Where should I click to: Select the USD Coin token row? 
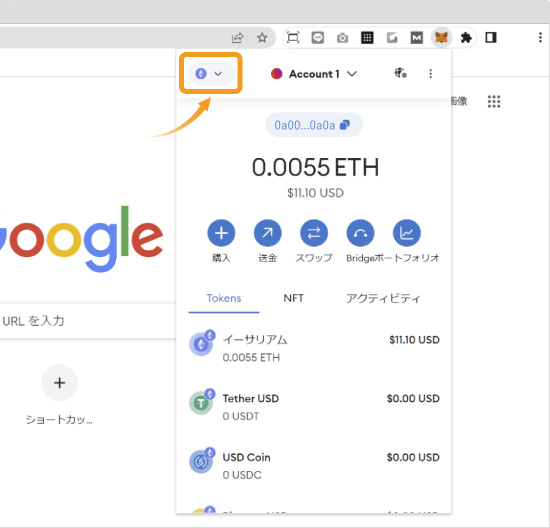coord(314,466)
